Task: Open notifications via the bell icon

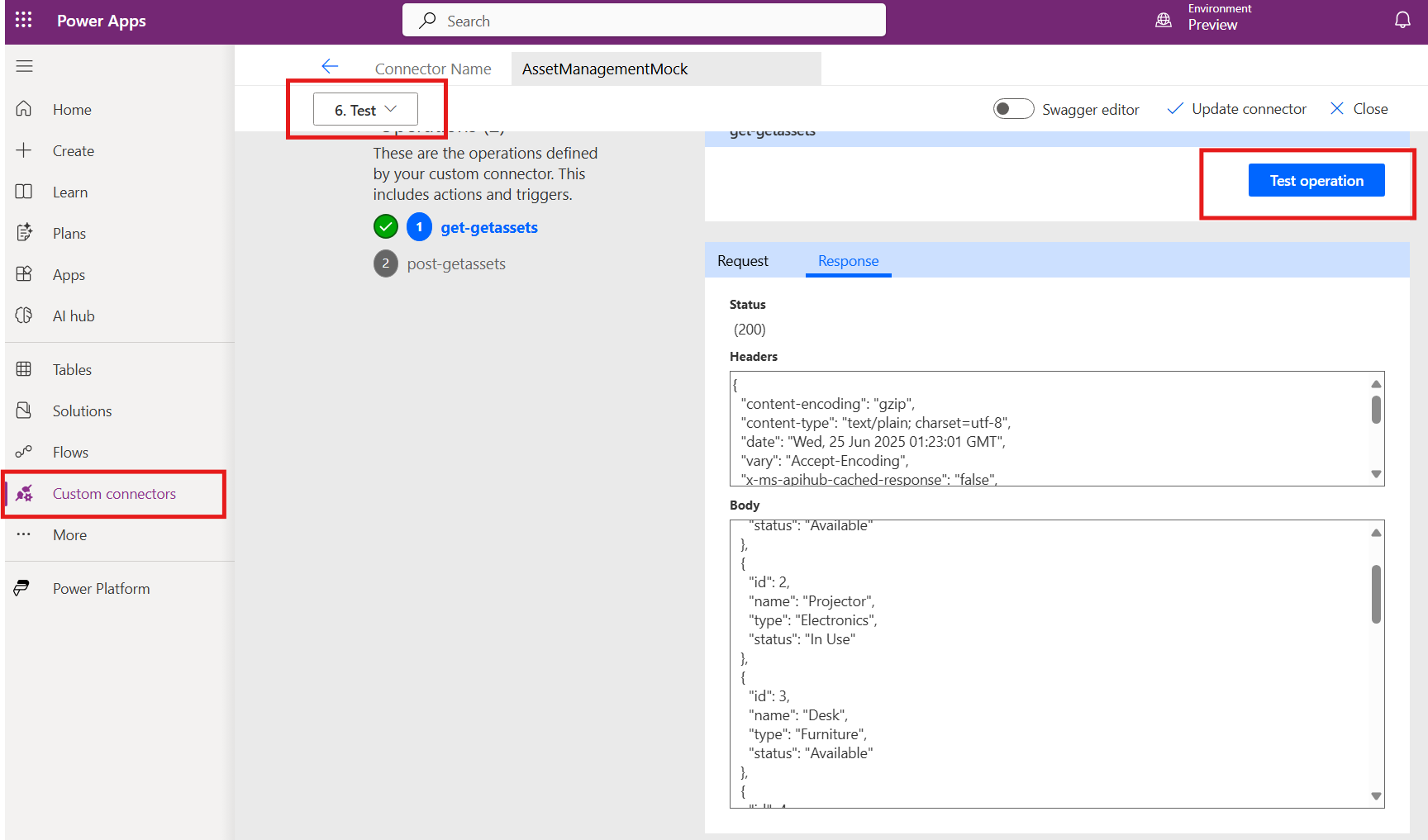Action: coord(1402,20)
